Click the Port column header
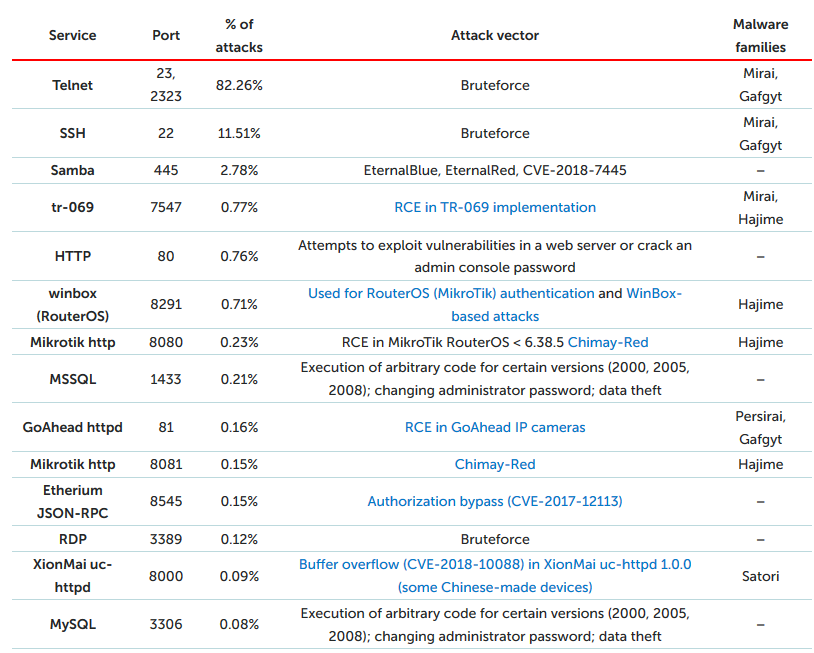Image resolution: width=814 pixels, height=653 pixels. [x=166, y=35]
